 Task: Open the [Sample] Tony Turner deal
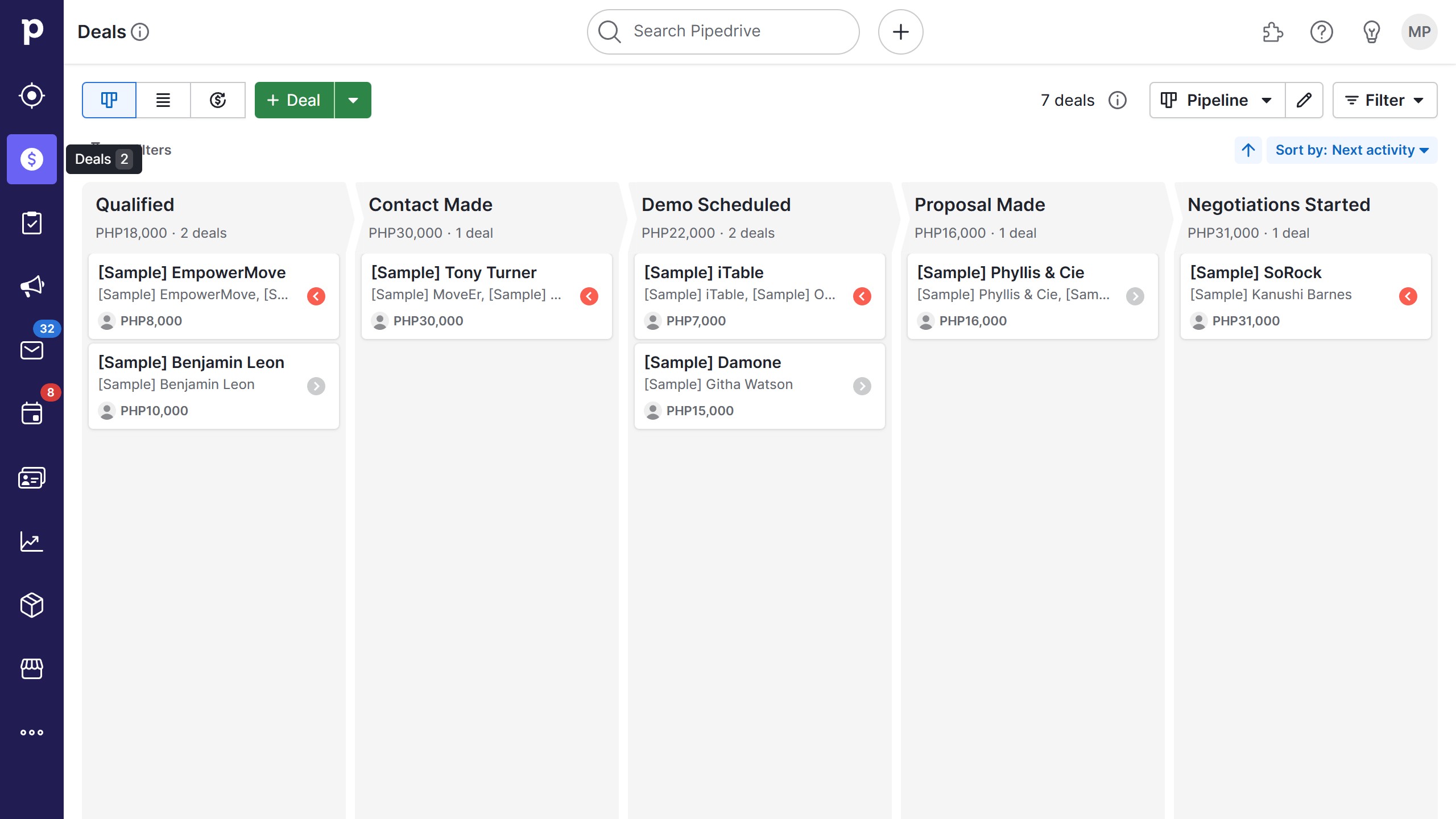click(x=454, y=272)
